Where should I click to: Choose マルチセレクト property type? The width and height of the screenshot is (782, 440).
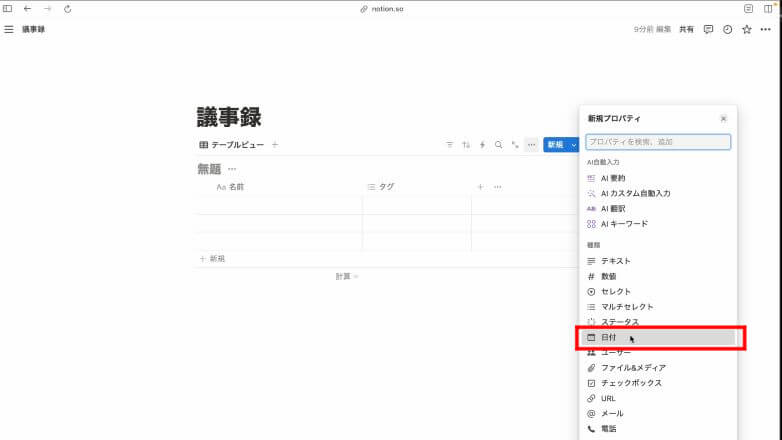(658, 307)
